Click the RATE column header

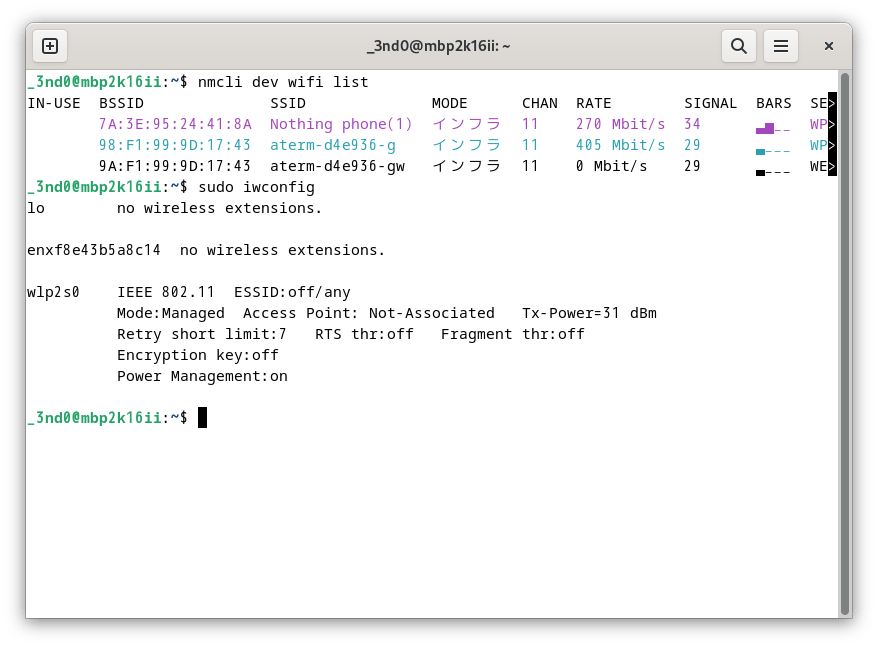(594, 103)
